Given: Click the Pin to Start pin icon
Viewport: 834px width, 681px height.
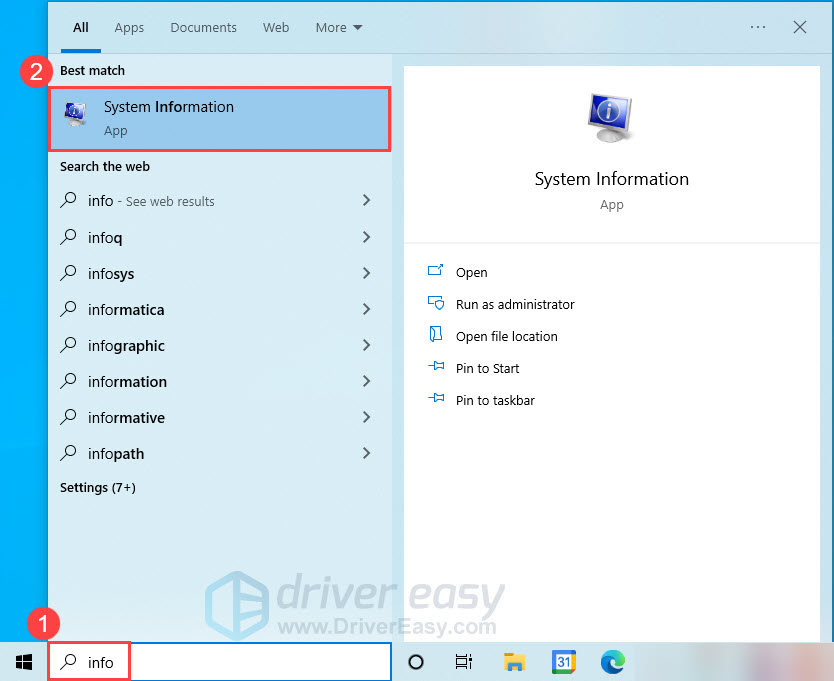Looking at the screenshot, I should click(x=437, y=368).
